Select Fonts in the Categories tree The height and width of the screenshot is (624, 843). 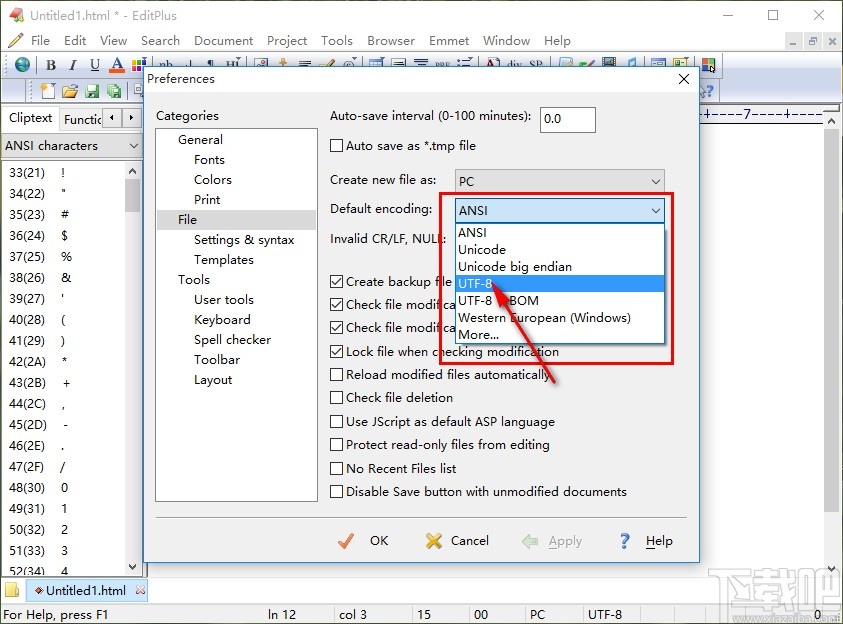click(209, 160)
